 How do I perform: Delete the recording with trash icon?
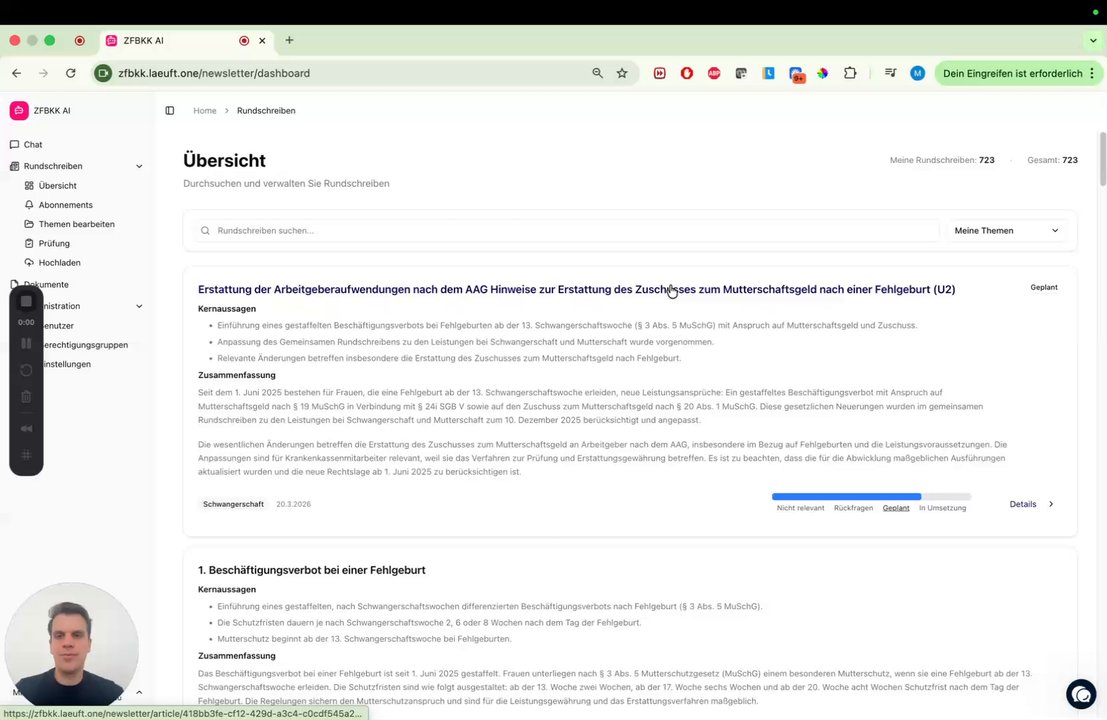[26, 397]
